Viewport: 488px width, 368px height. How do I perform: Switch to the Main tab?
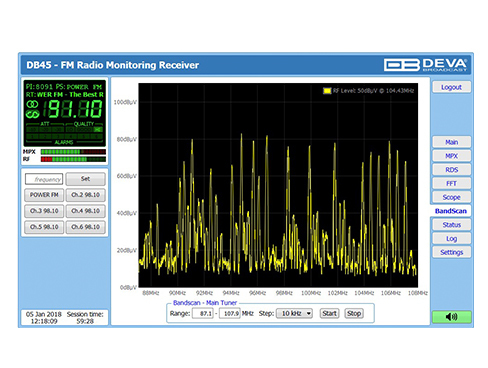click(x=452, y=142)
